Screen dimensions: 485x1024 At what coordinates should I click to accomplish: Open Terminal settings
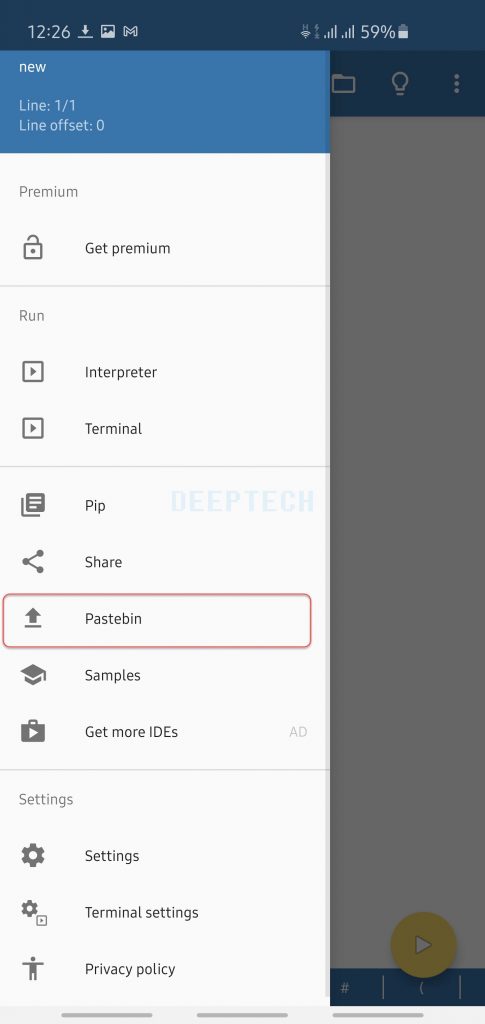(x=164, y=912)
